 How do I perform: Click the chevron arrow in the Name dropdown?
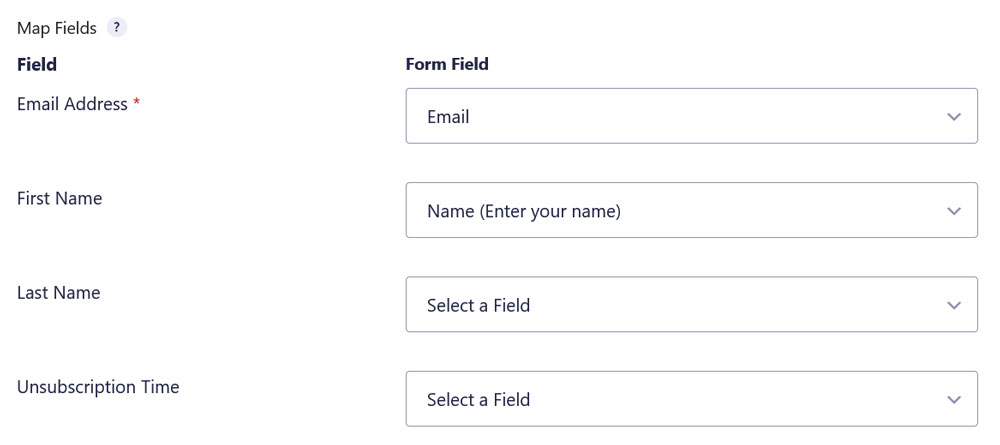[953, 211]
